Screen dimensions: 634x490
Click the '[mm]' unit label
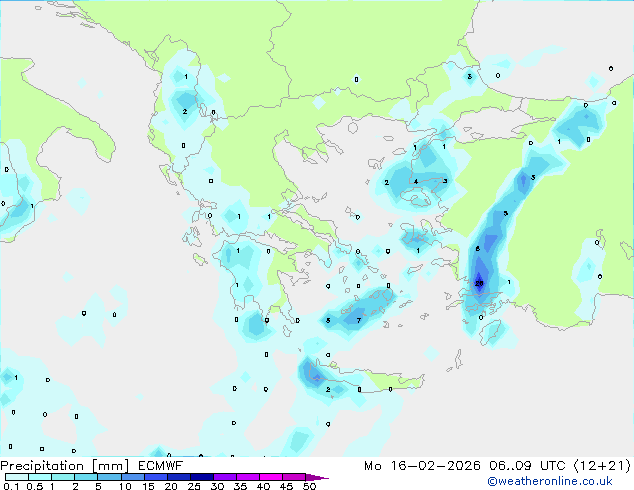pyautogui.click(x=111, y=466)
